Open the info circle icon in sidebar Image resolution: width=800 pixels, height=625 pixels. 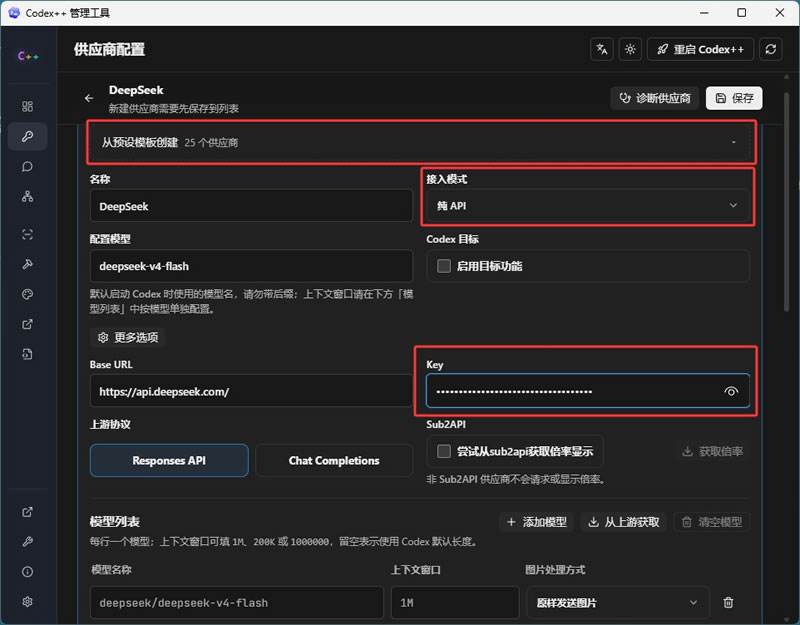[x=28, y=572]
